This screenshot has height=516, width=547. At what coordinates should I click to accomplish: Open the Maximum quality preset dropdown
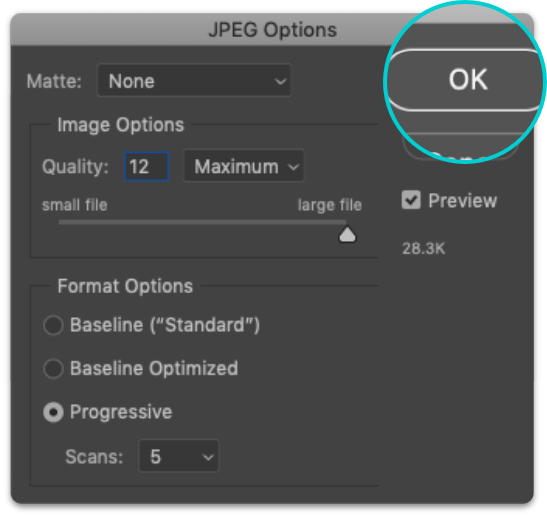click(x=243, y=166)
